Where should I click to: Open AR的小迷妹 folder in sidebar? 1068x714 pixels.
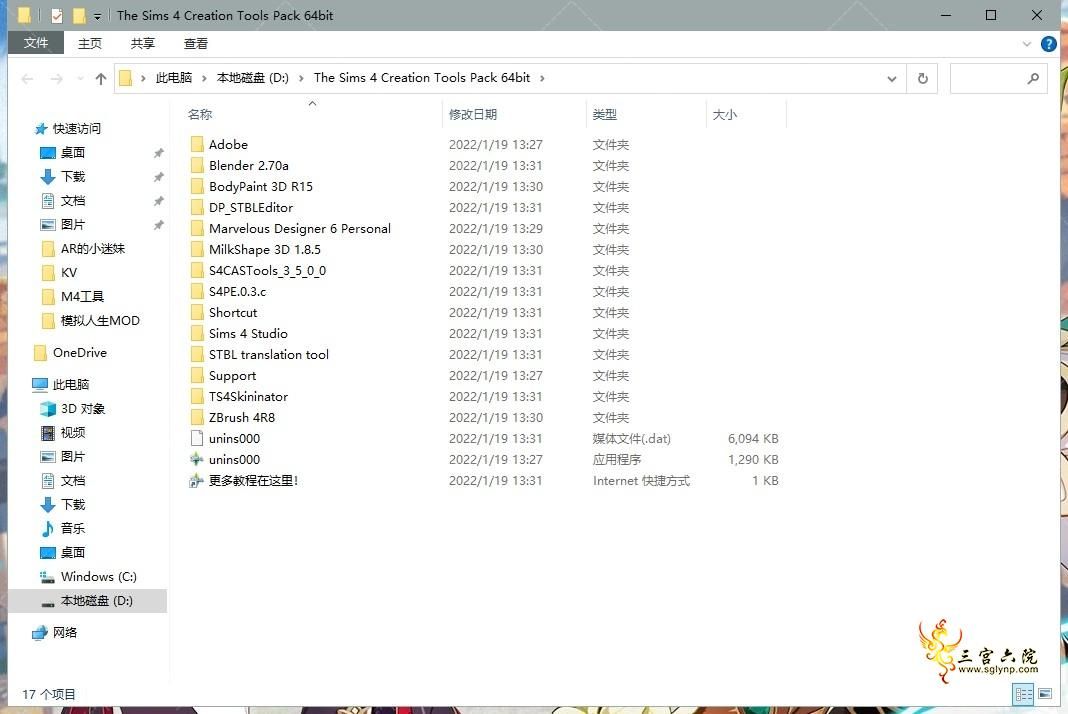click(93, 249)
